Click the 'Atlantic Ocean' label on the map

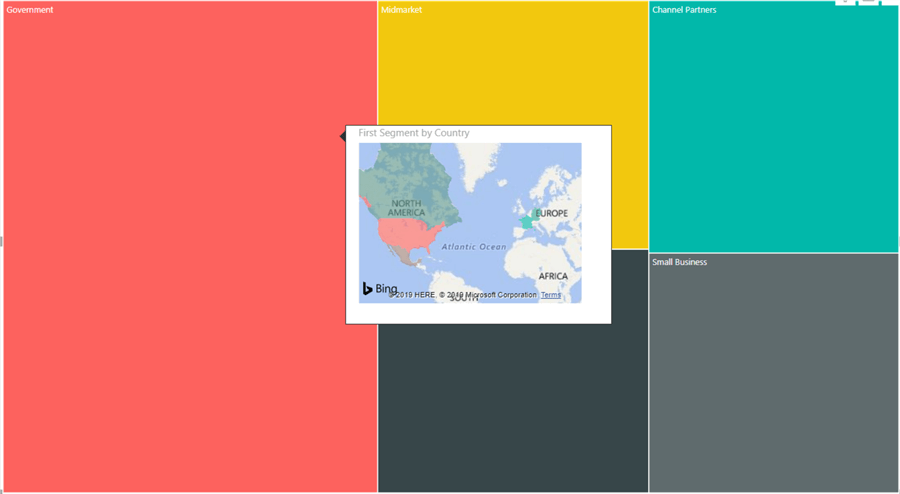coord(474,247)
